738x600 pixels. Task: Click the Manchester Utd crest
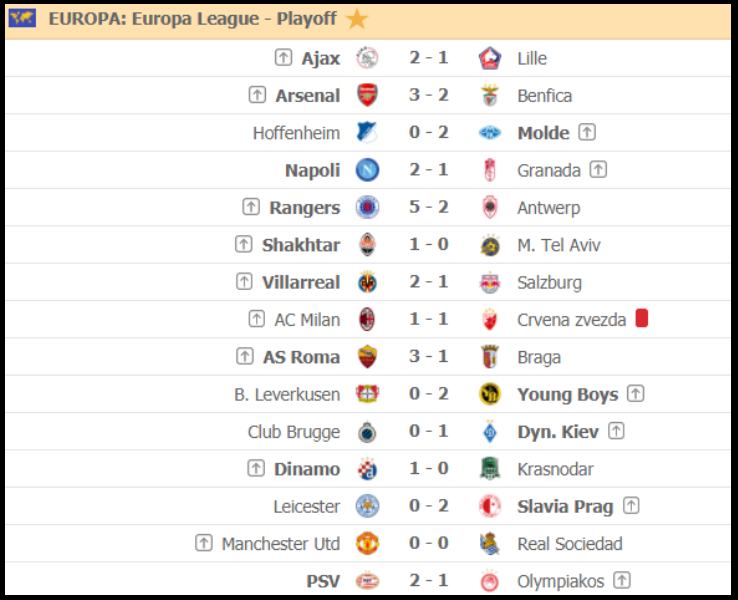coord(367,544)
